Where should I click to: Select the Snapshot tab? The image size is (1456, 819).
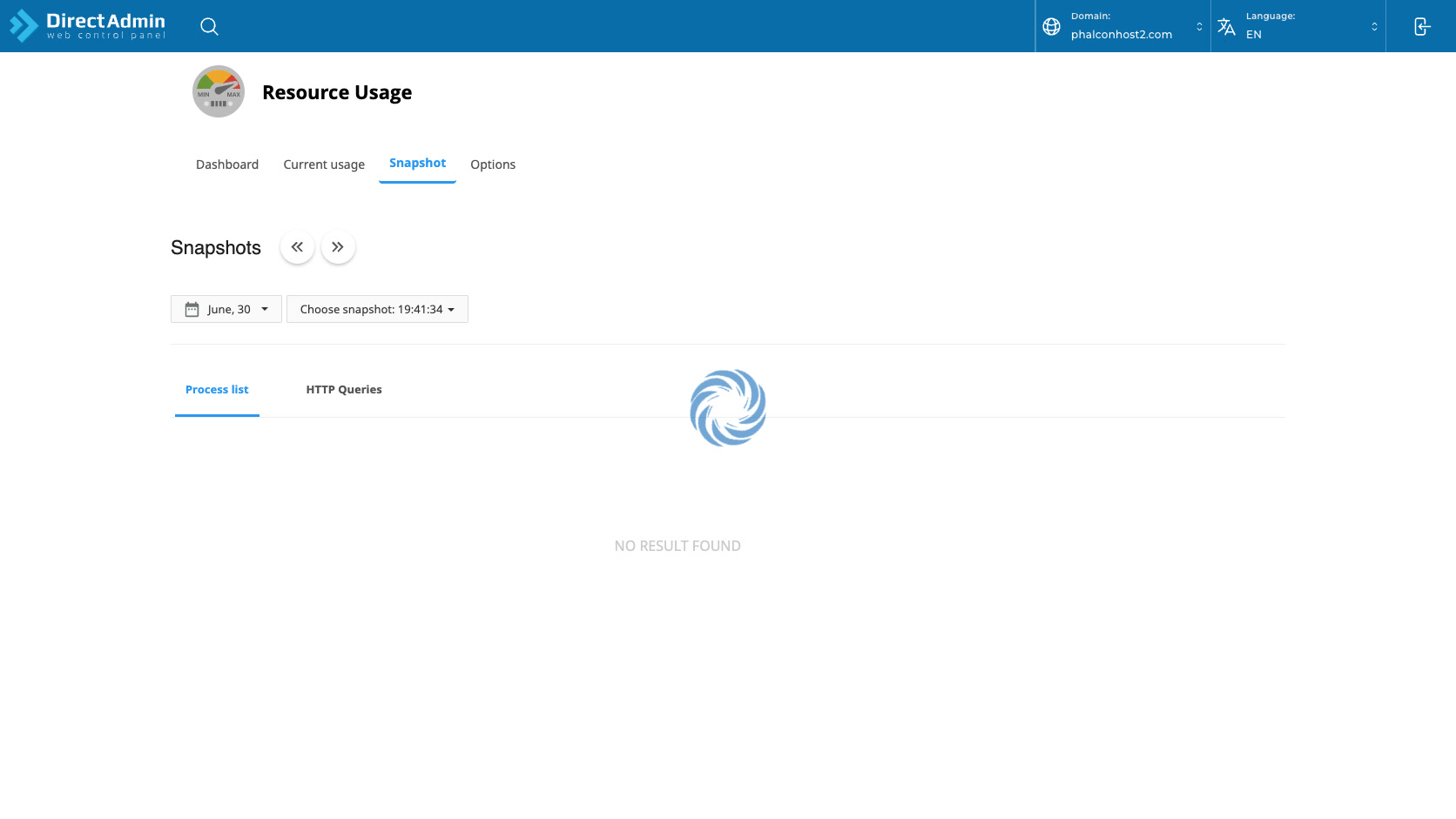click(417, 164)
